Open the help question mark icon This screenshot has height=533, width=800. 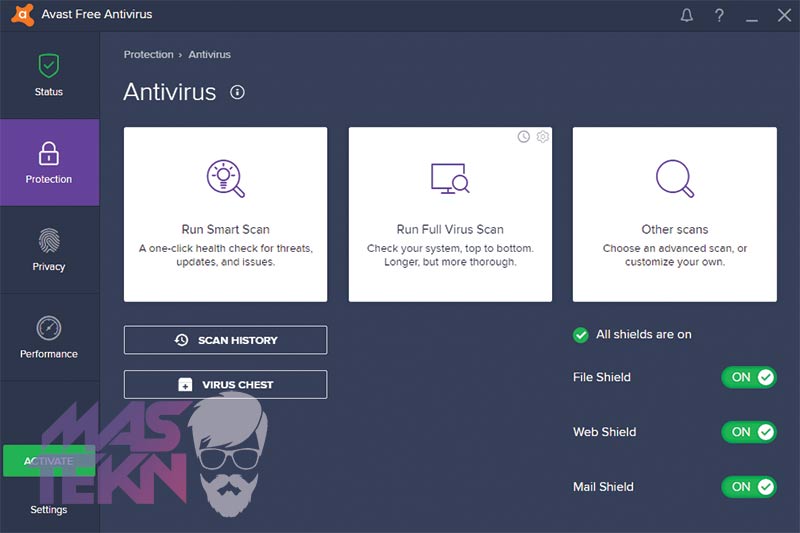click(719, 15)
